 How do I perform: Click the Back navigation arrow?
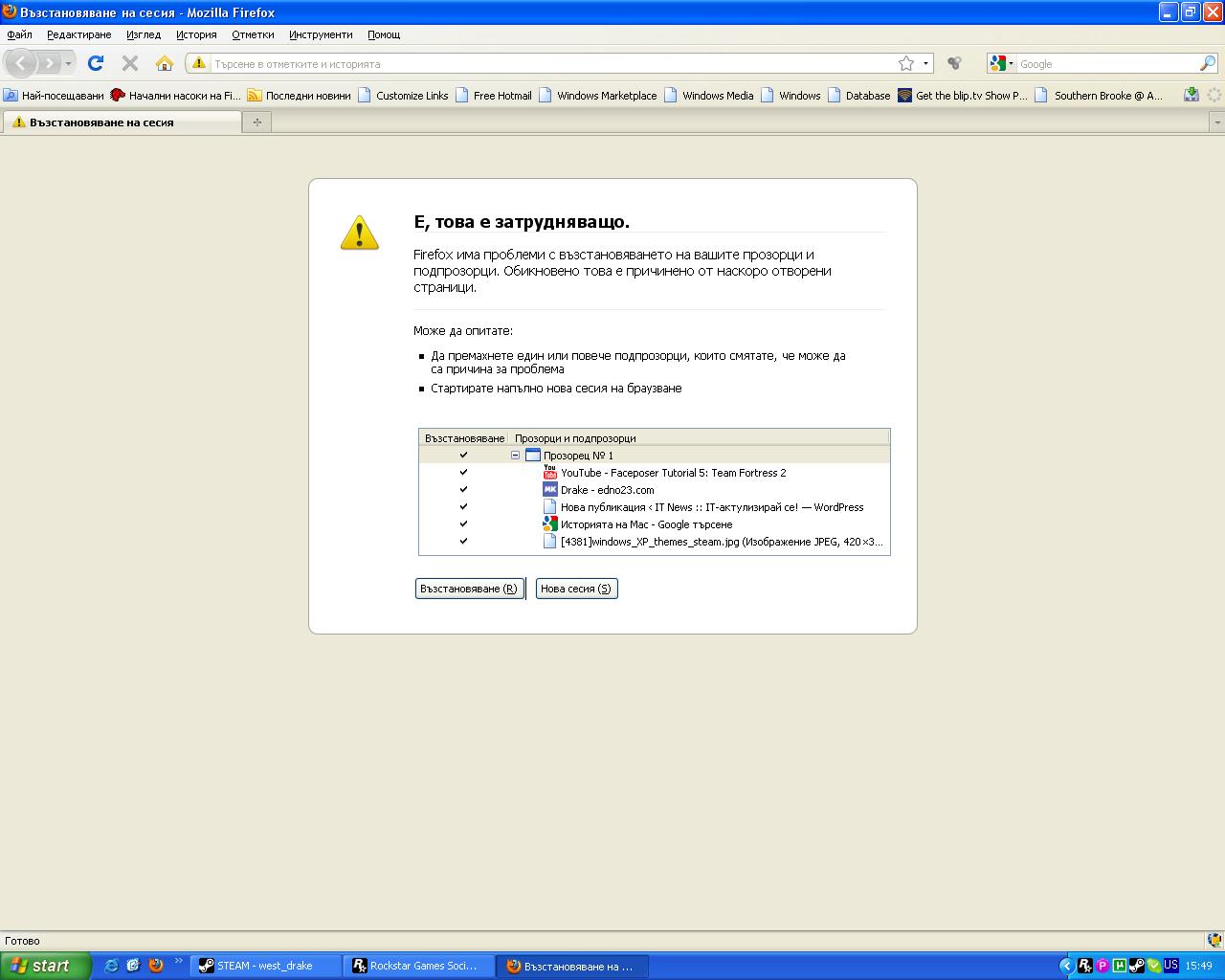(21, 63)
